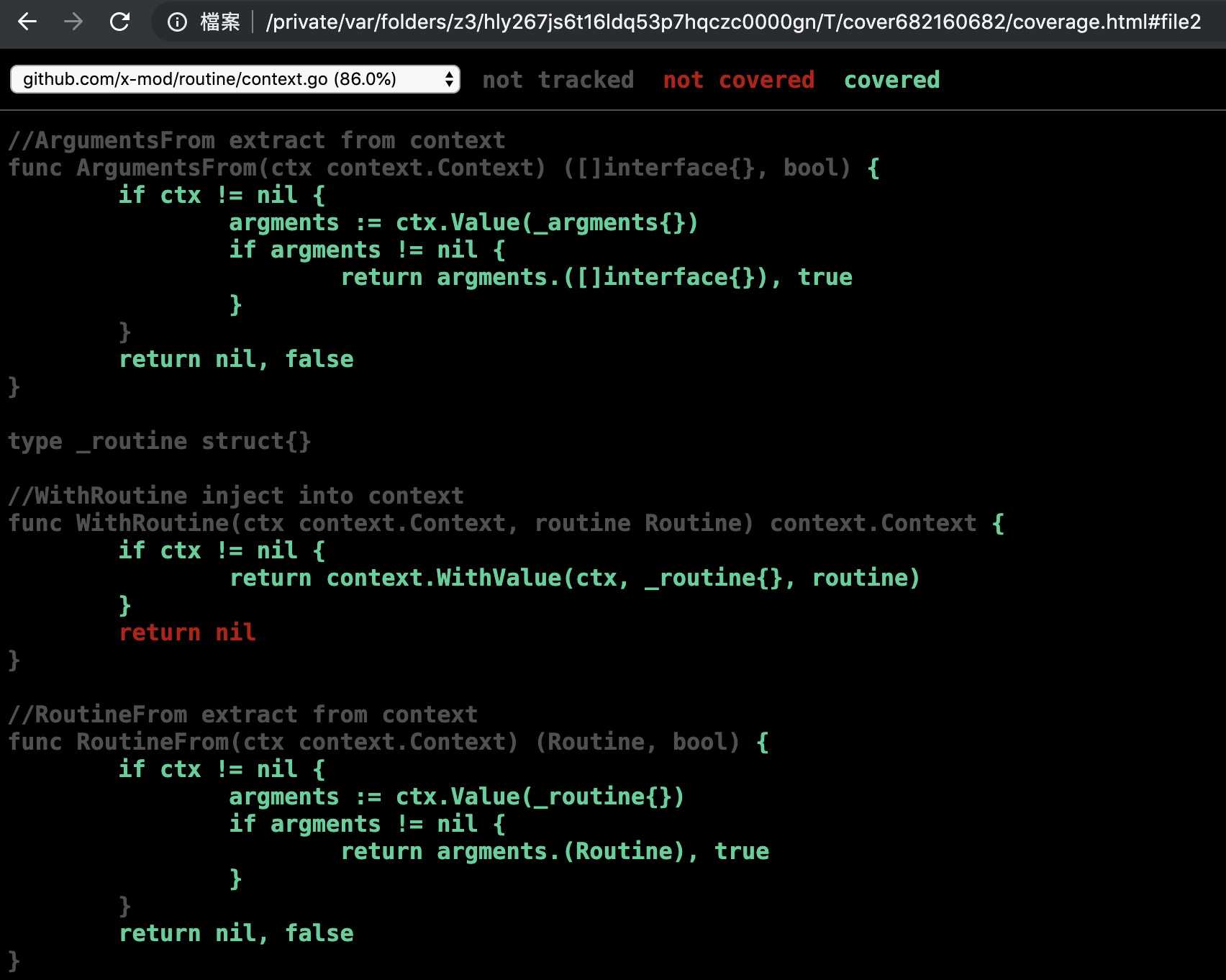This screenshot has width=1226, height=980.
Task: Go back with the browser back arrow
Action: [27, 22]
